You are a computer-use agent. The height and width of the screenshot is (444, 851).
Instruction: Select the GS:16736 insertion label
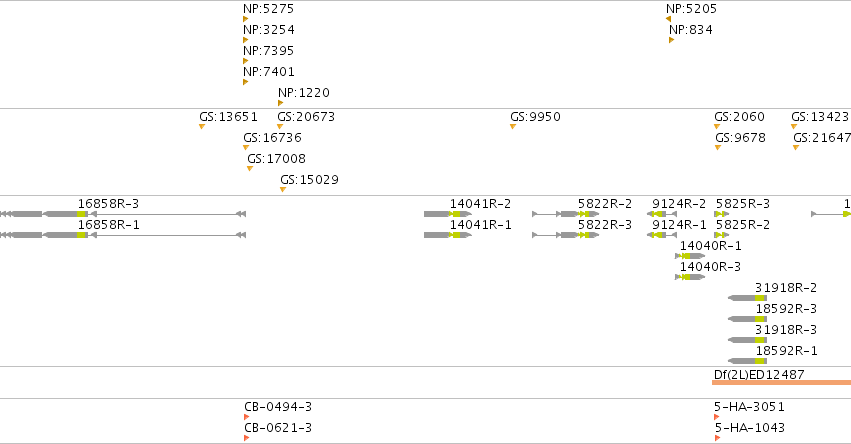(272, 138)
